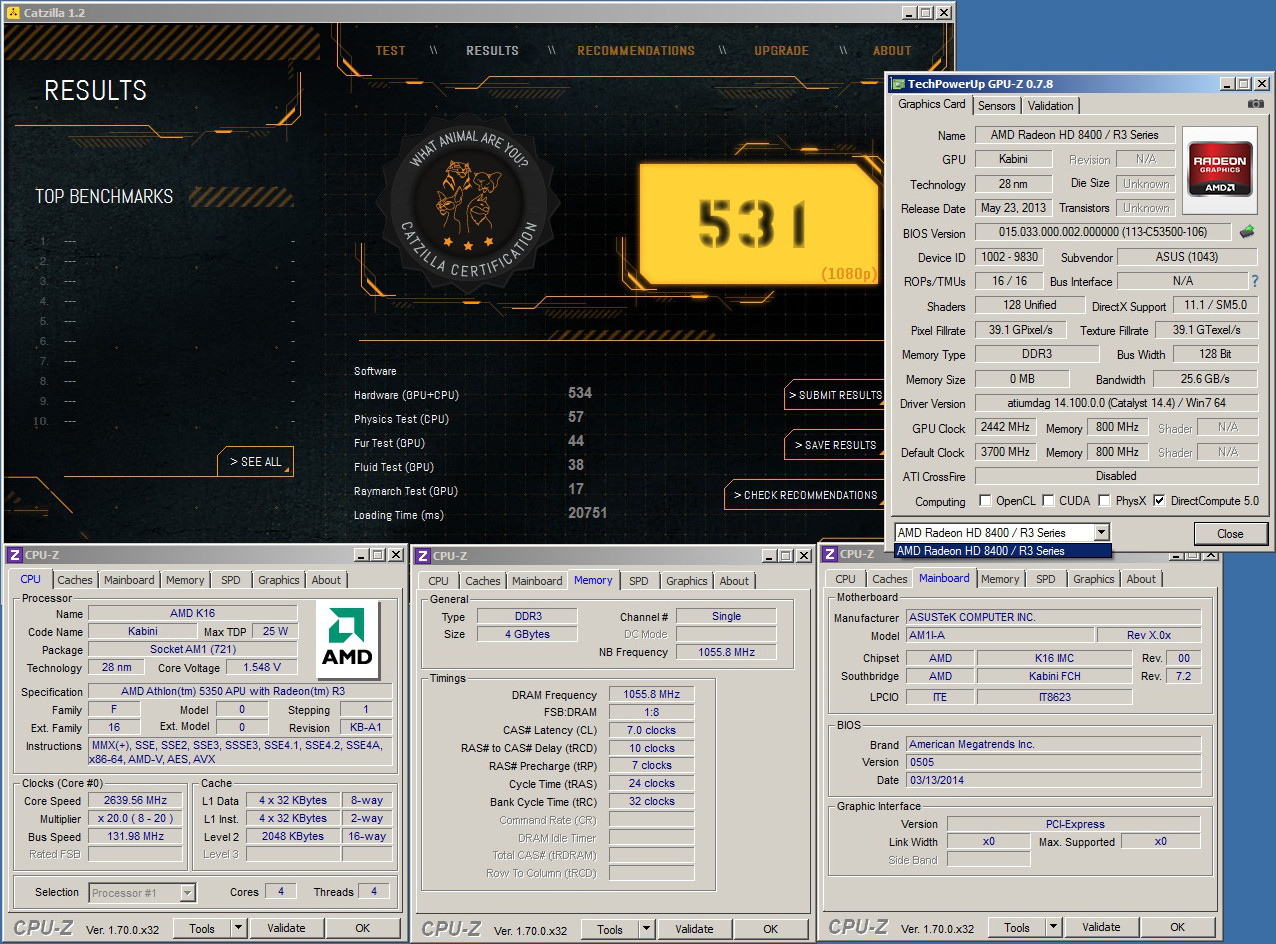This screenshot has height=944, width=1276.
Task: Enable the OpenCL checkbox
Action: [985, 501]
